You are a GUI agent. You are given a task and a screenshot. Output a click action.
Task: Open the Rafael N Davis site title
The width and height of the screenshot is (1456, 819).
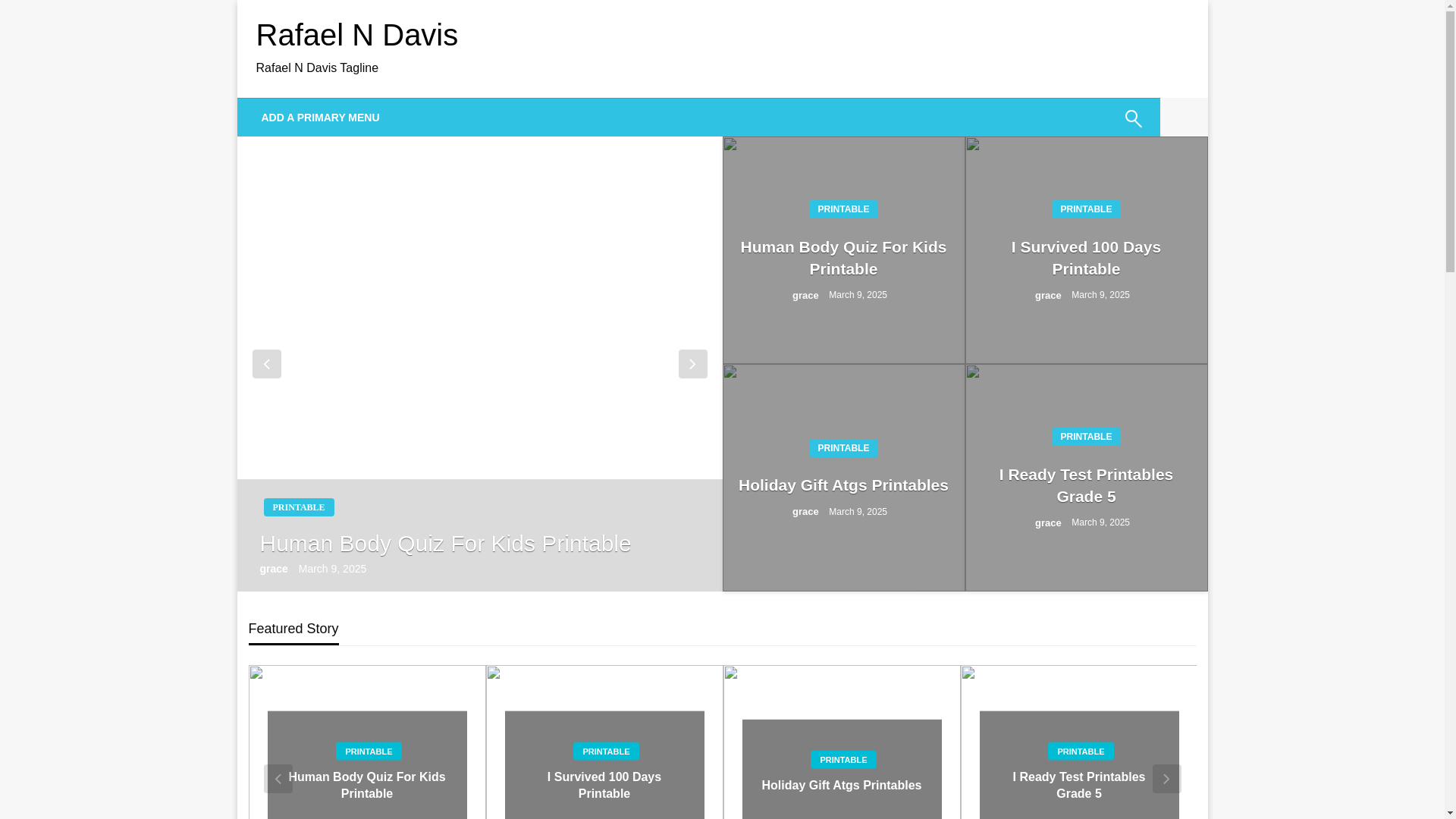coord(356,35)
